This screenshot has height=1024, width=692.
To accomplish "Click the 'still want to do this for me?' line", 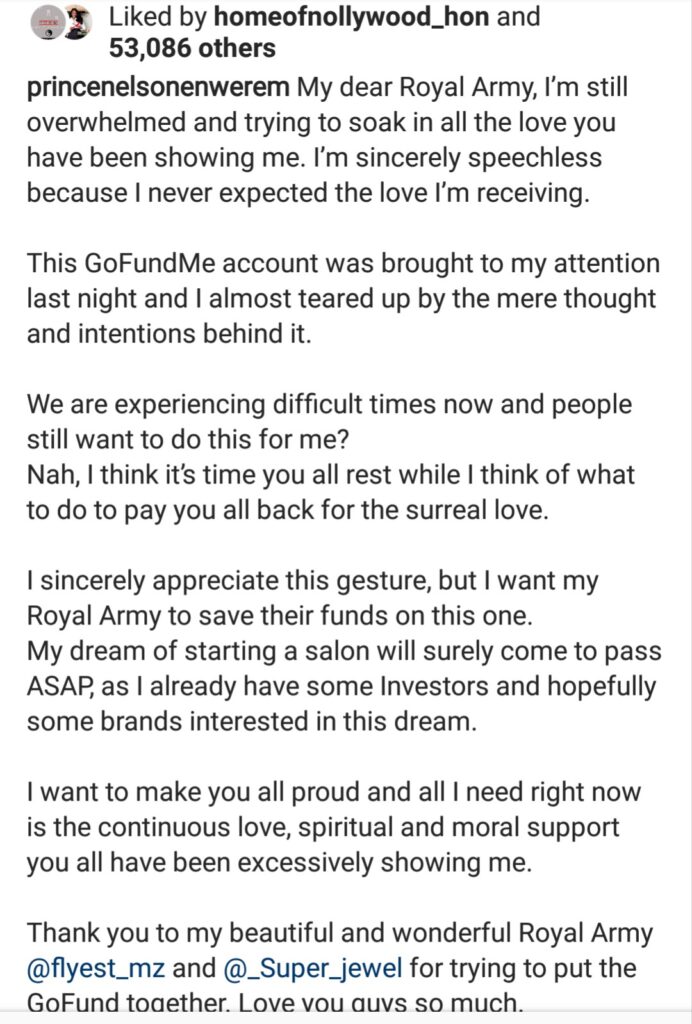I will [x=188, y=440].
